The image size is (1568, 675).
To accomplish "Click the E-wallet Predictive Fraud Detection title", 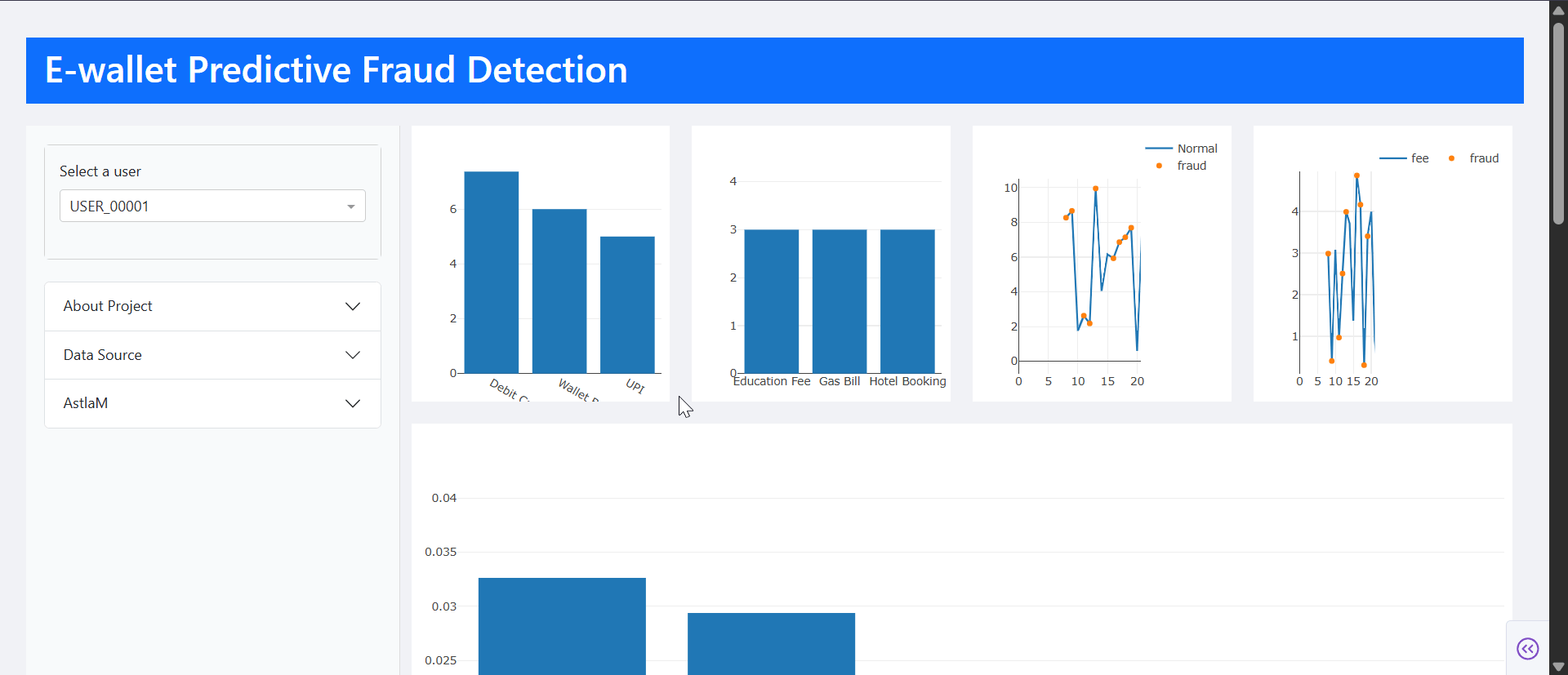I will [336, 70].
